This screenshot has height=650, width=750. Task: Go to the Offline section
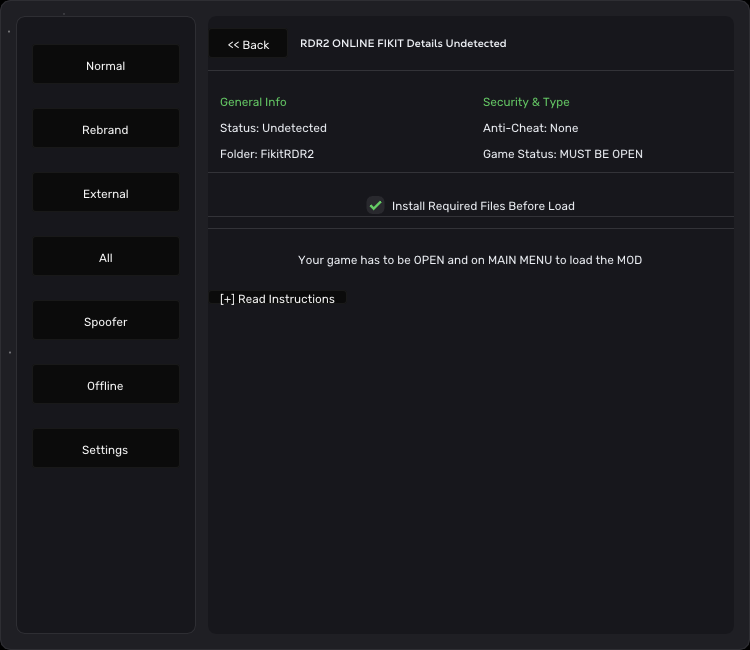pyautogui.click(x=106, y=385)
